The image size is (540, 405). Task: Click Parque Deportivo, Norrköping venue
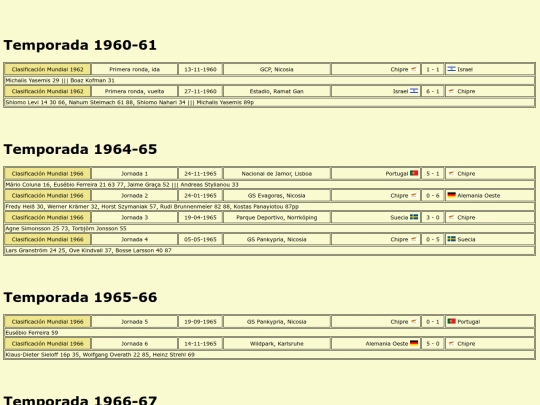(x=277, y=217)
